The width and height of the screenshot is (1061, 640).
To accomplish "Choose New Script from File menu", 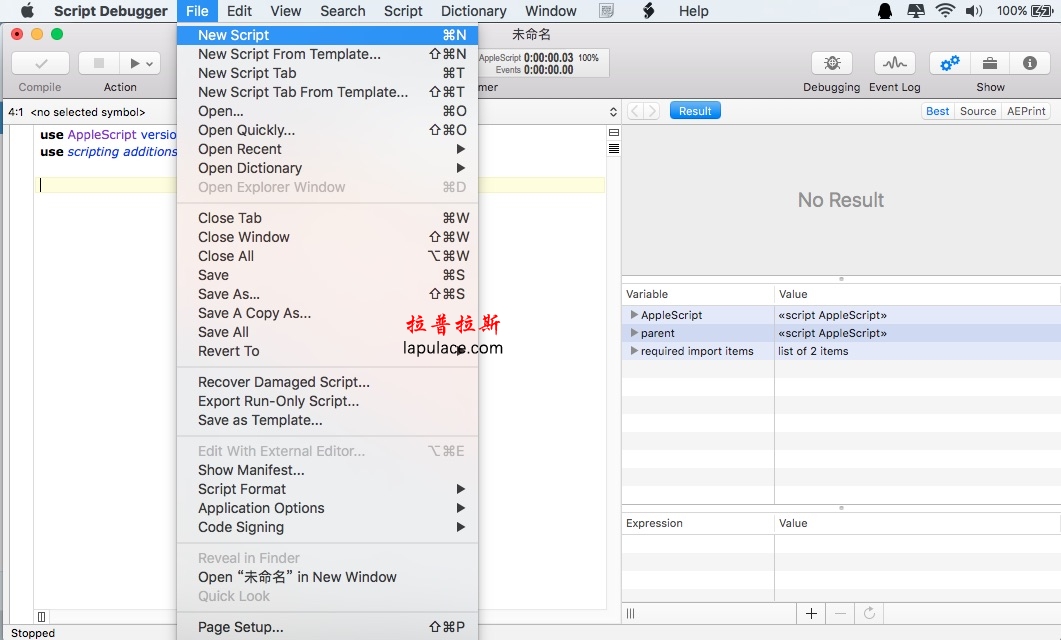I will coord(328,35).
